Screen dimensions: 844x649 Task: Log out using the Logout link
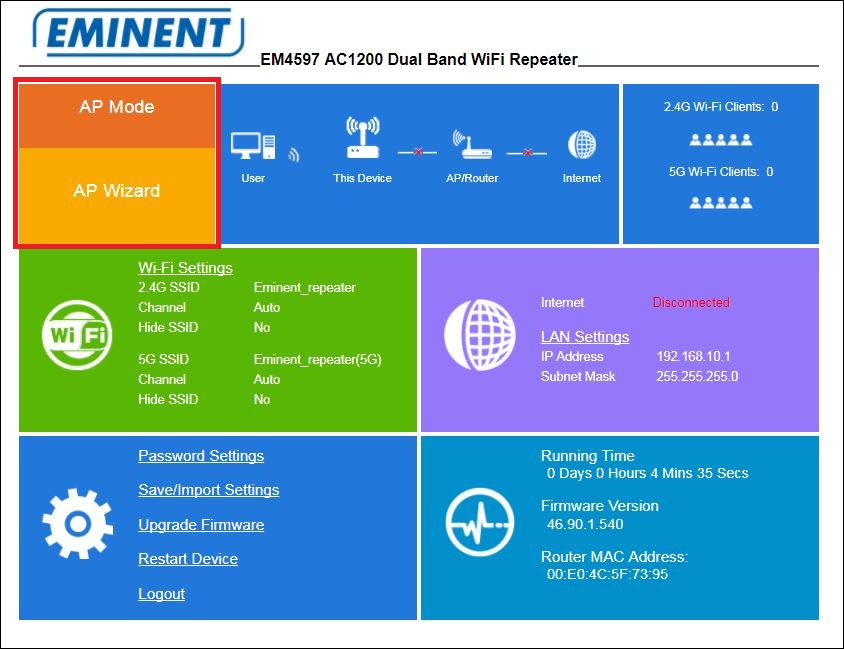coord(161,594)
